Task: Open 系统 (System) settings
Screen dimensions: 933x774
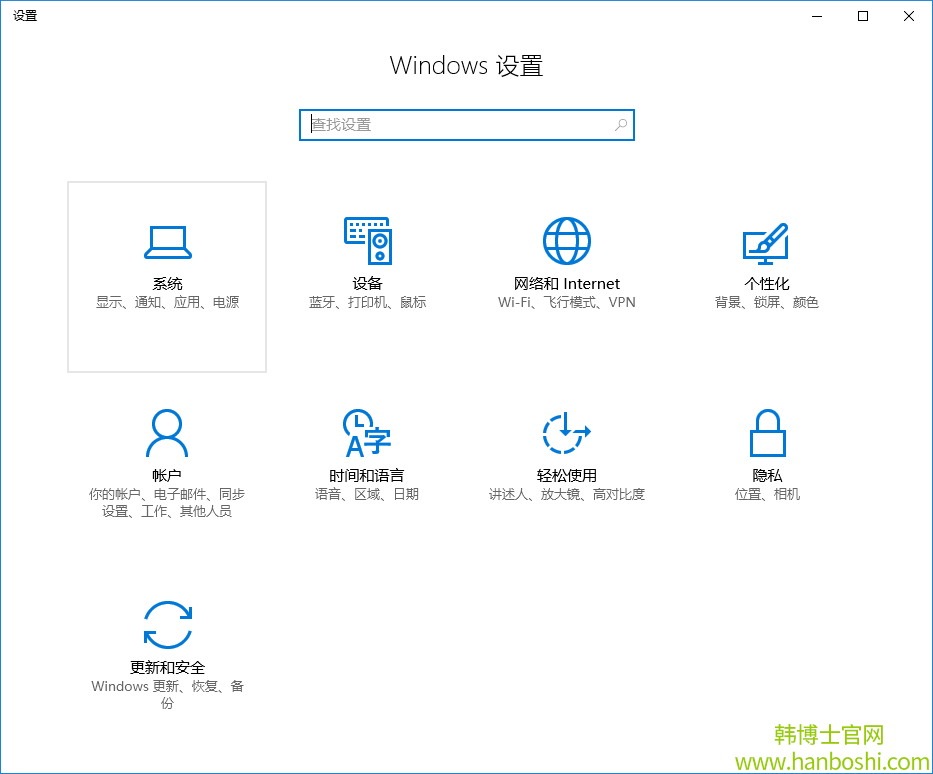Action: pos(166,276)
